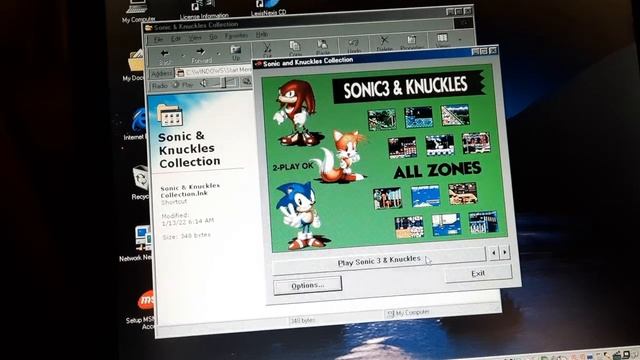Click the Tails character artwork
640x360 pixels.
[341, 157]
